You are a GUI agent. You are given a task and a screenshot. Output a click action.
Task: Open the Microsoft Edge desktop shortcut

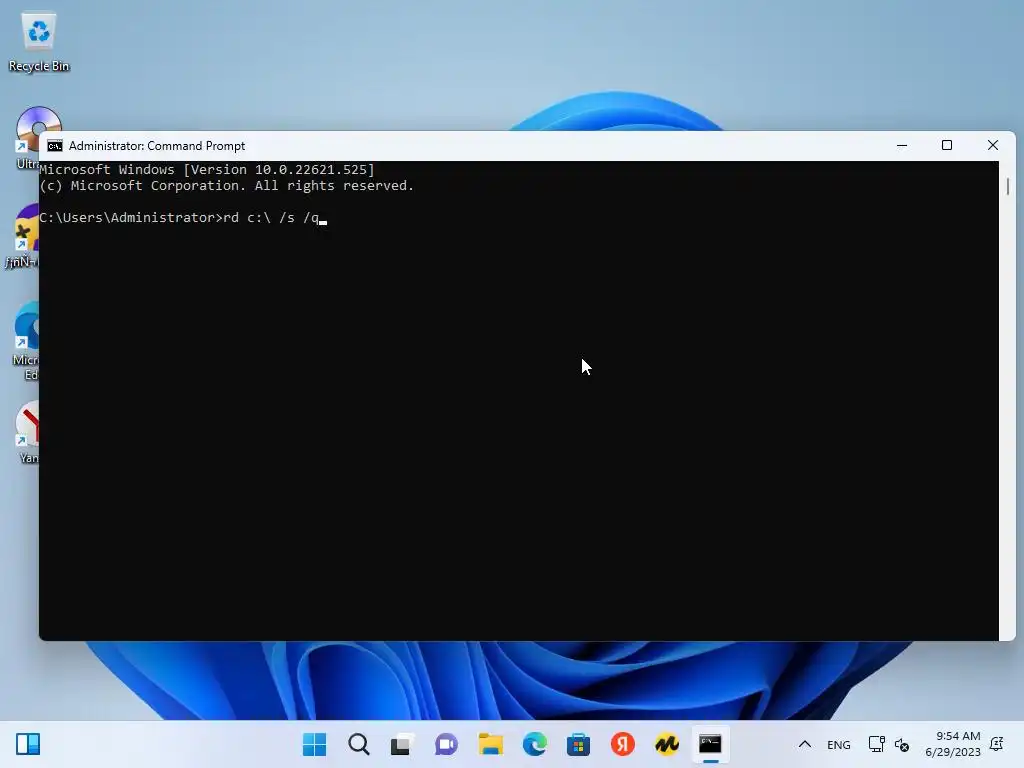26,341
